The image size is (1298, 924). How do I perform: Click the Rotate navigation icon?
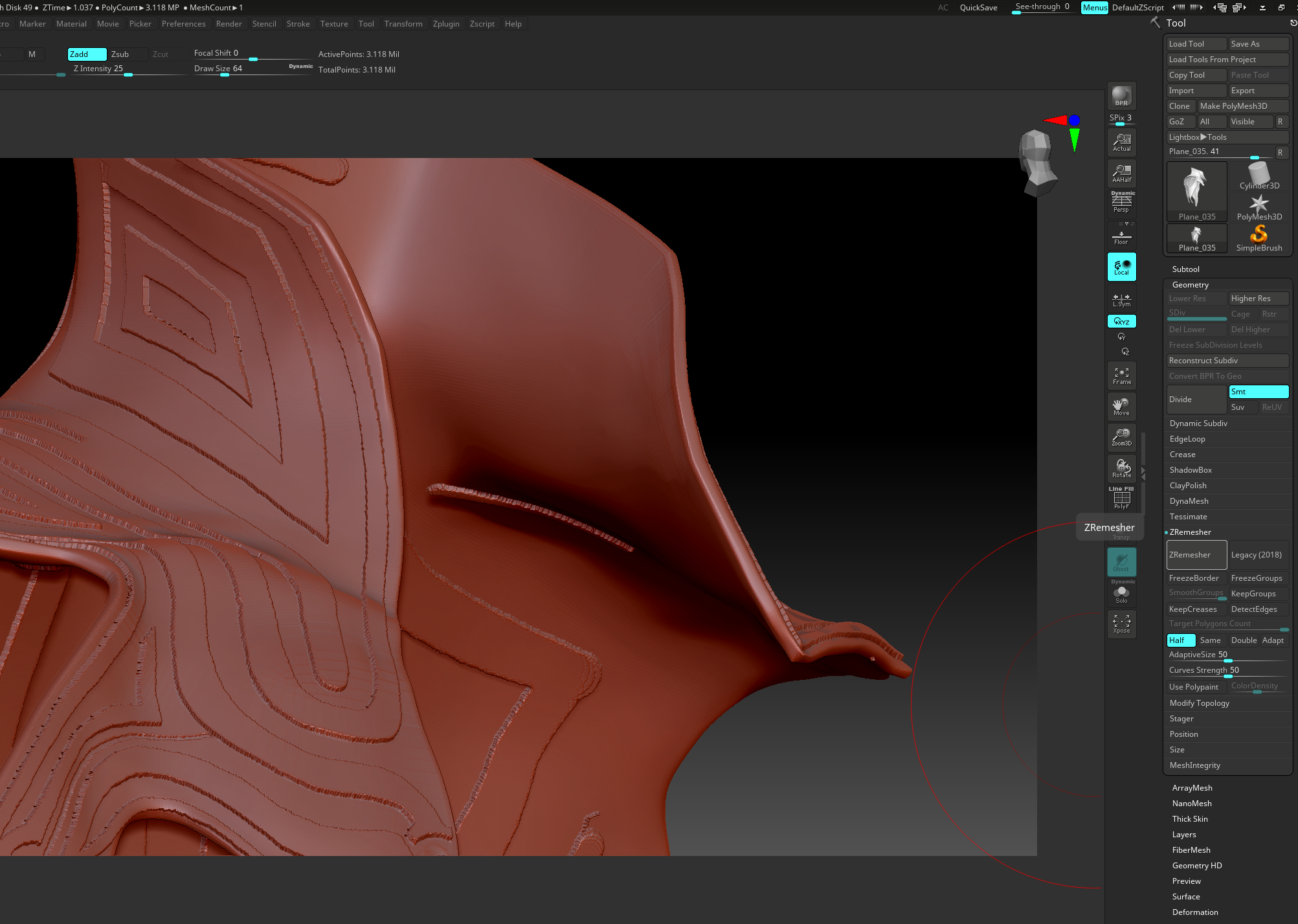click(1121, 468)
